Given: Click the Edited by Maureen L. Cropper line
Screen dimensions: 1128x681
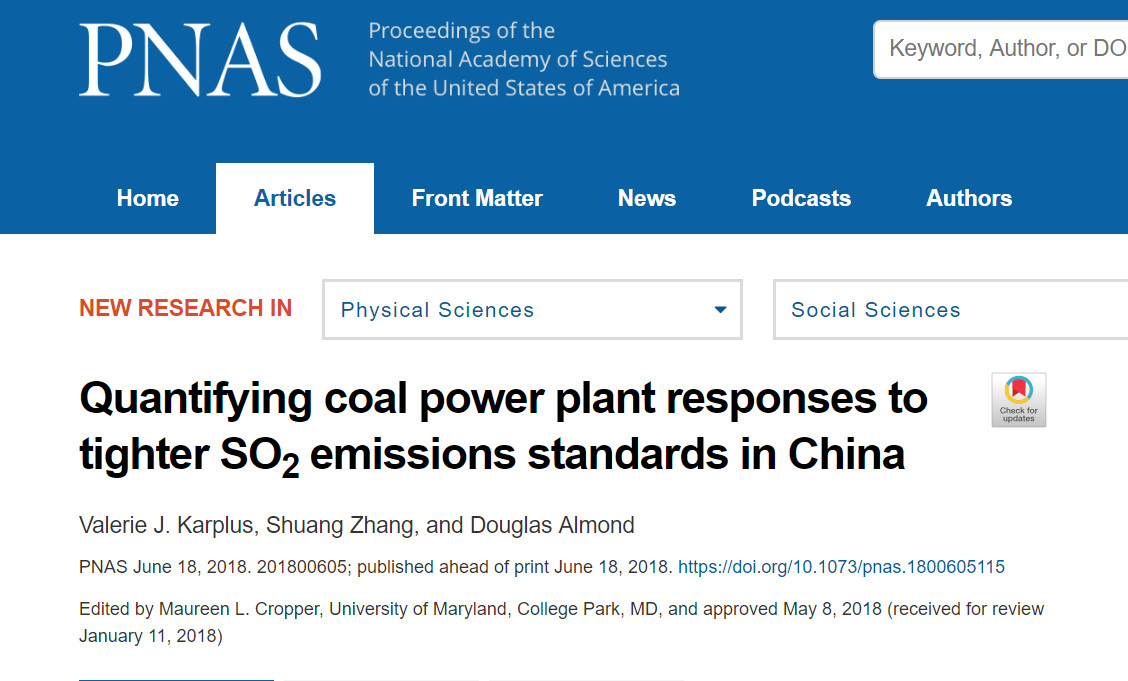Looking at the screenshot, I should click(561, 623).
